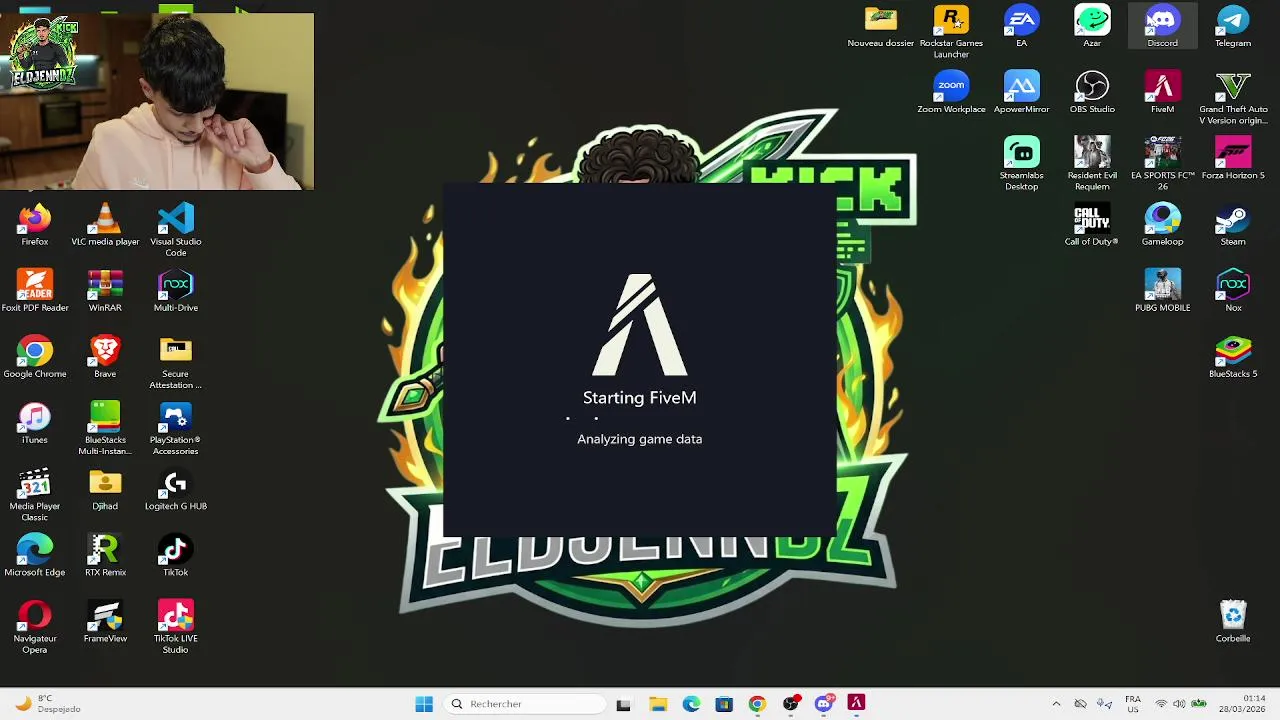Open volume speaker tray icon
The width and height of the screenshot is (1280, 720).
pos(1179,704)
